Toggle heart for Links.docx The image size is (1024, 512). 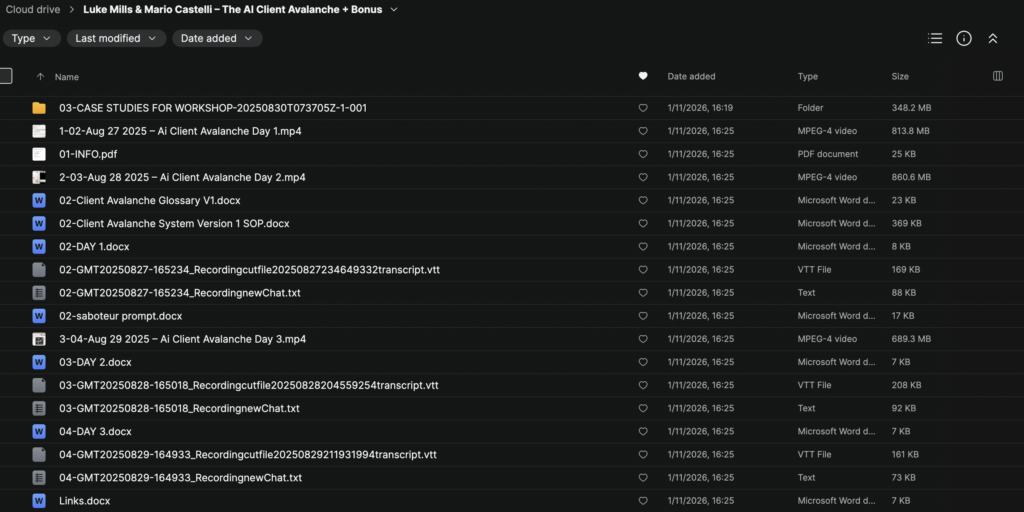(x=643, y=501)
